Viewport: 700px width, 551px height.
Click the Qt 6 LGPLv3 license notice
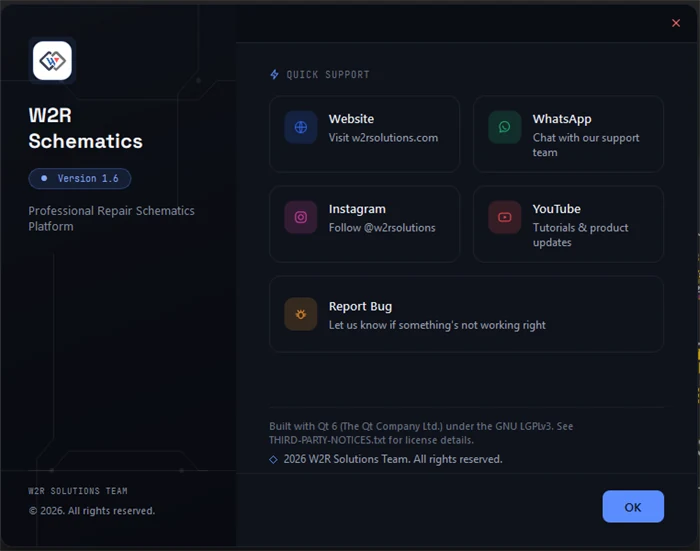[x=421, y=433]
